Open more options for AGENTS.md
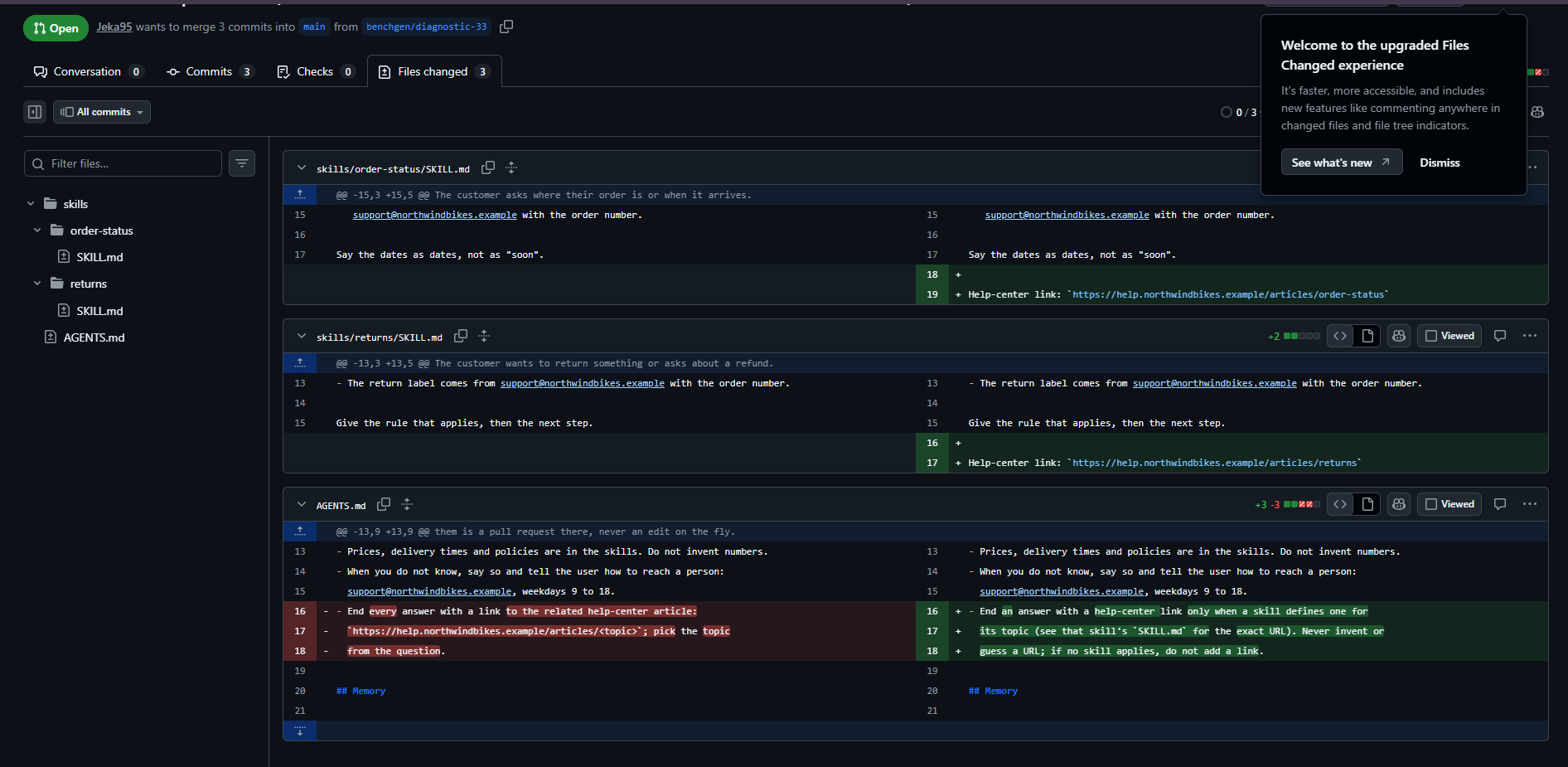Viewport: 1568px width, 767px height. point(1530,504)
